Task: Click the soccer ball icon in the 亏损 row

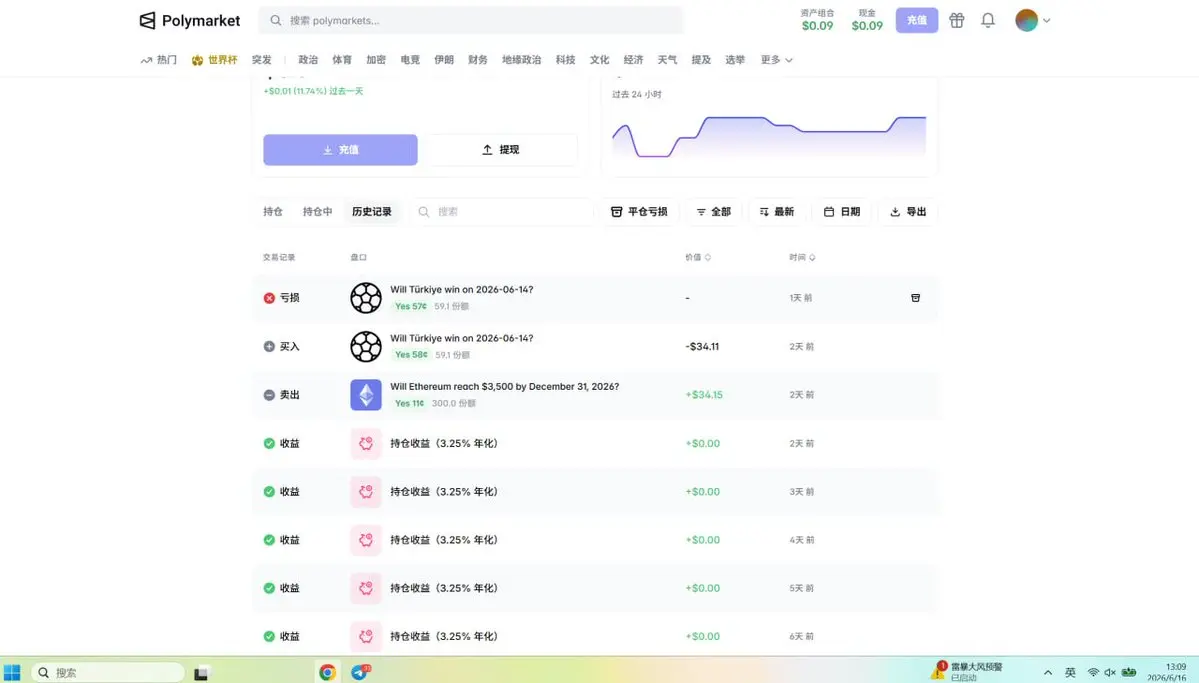Action: click(x=366, y=298)
